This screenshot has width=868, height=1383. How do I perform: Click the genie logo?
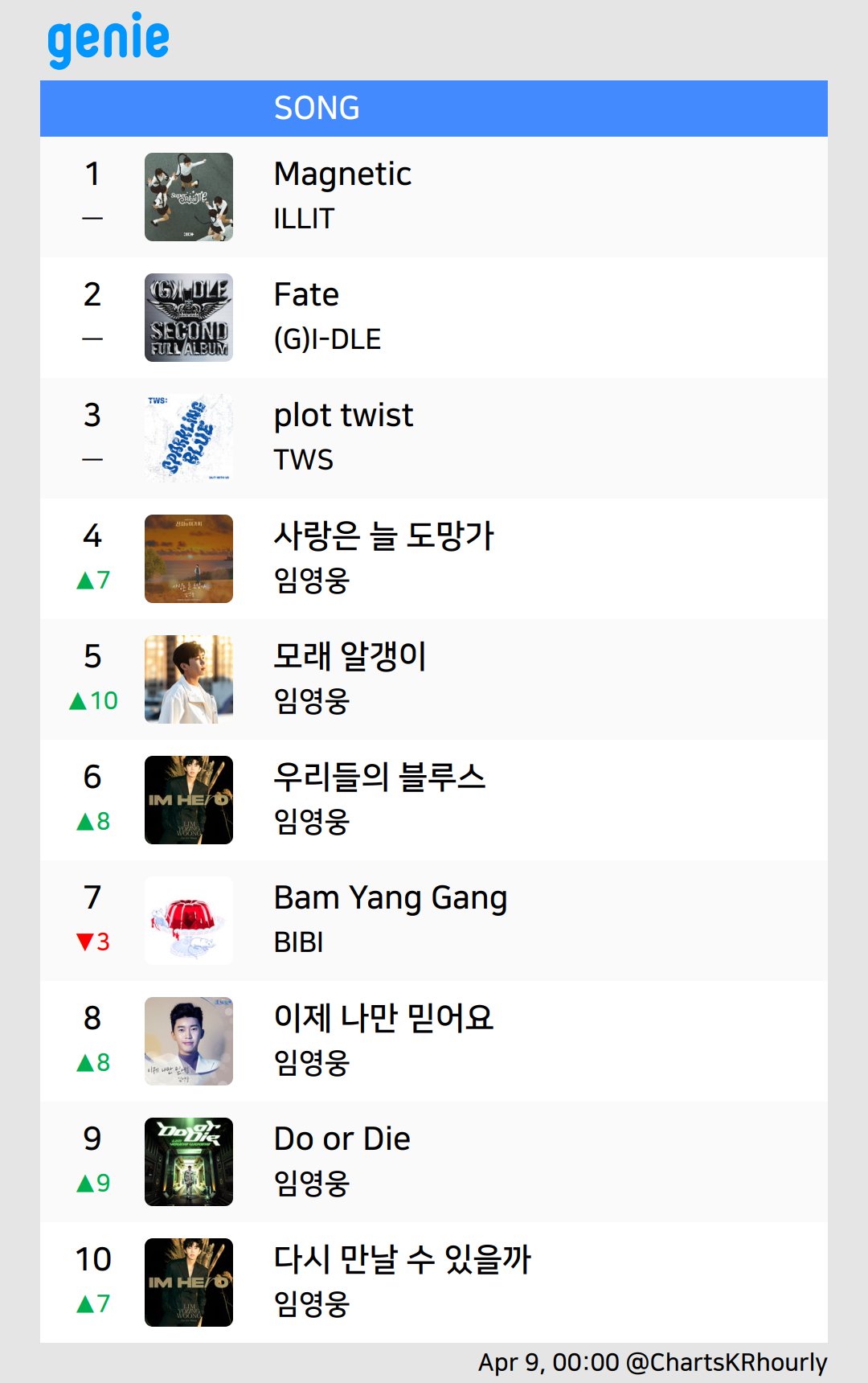point(108,40)
